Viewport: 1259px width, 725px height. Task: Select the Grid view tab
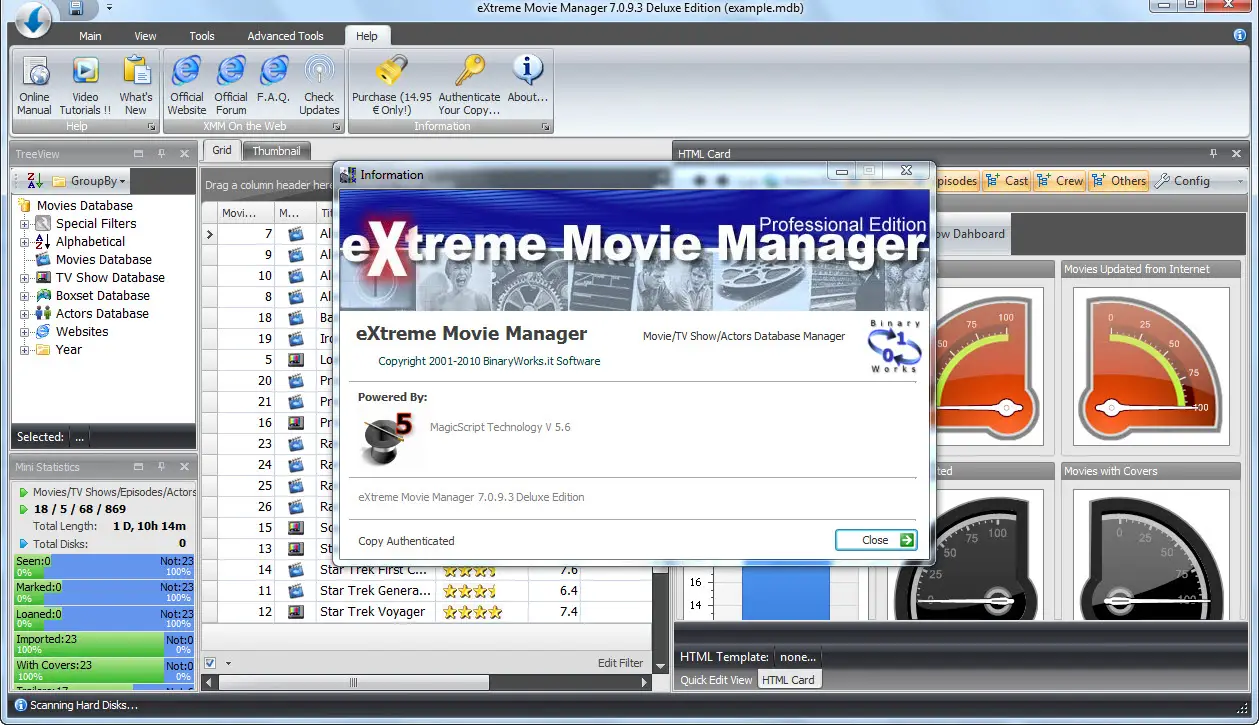(x=222, y=151)
